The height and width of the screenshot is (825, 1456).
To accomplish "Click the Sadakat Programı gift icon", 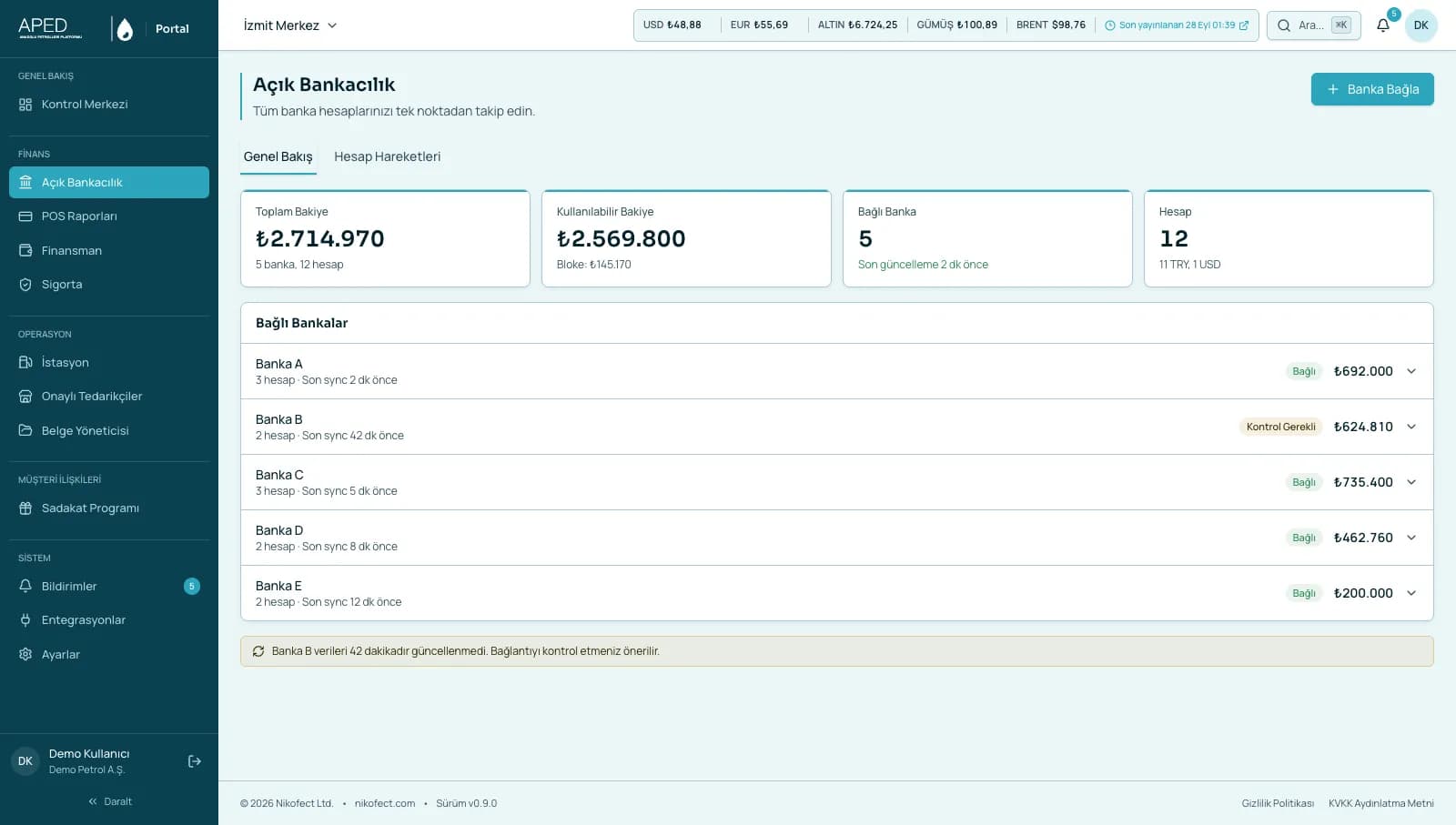I will 25,508.
